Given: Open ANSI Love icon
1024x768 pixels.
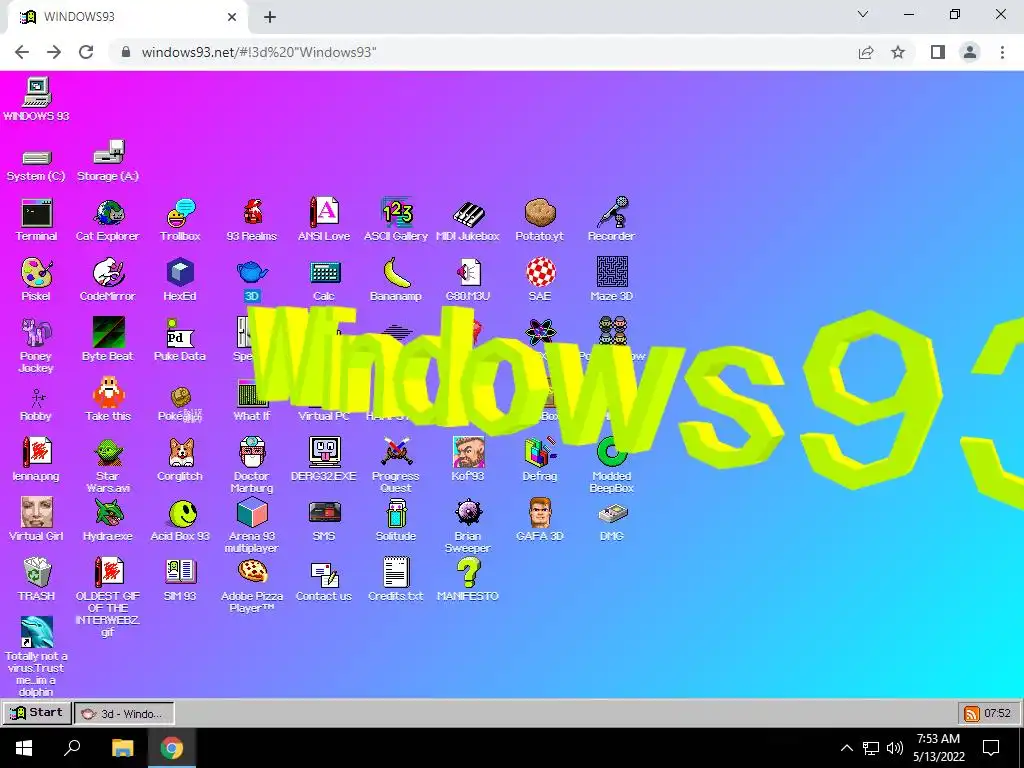Looking at the screenshot, I should pyautogui.click(x=324, y=213).
